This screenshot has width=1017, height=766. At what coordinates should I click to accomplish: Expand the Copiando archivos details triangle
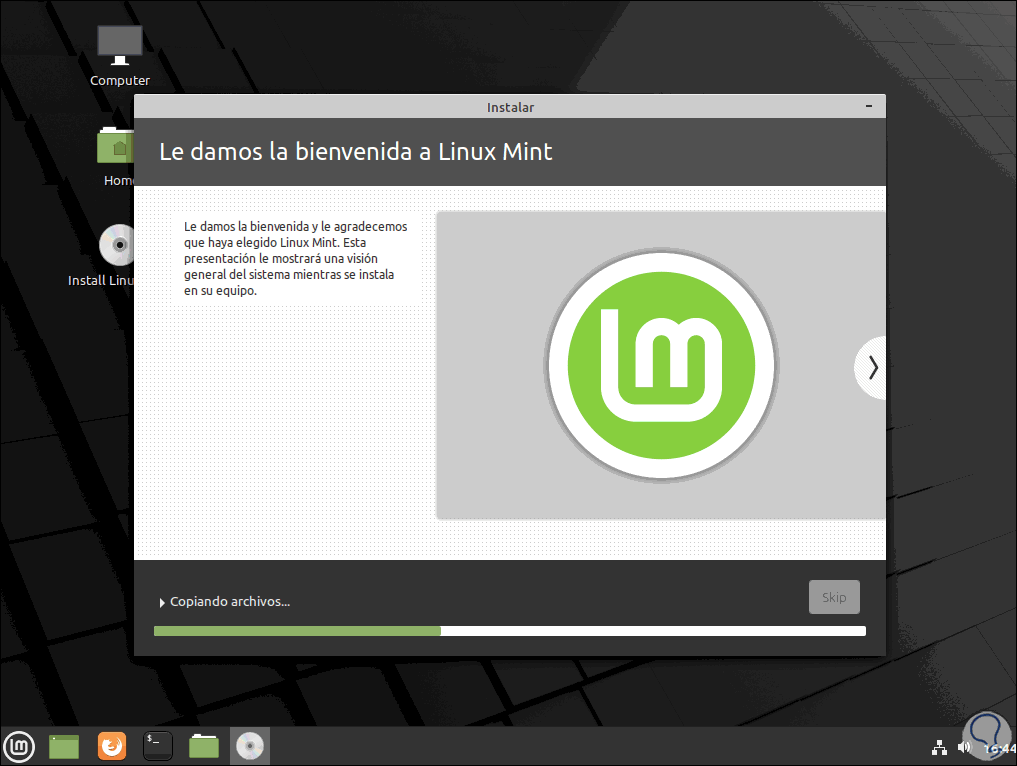point(162,603)
